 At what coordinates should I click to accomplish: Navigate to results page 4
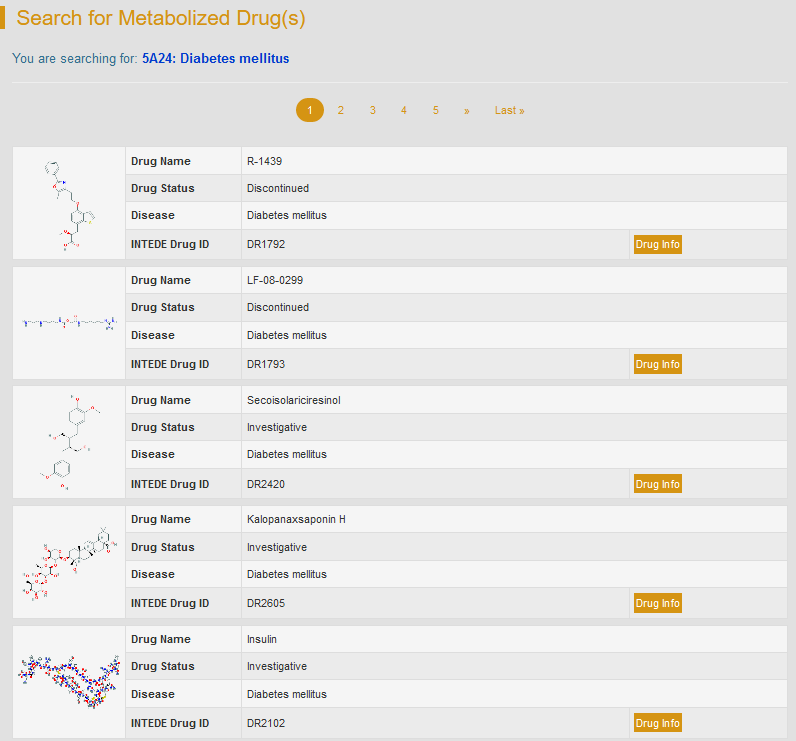point(404,110)
